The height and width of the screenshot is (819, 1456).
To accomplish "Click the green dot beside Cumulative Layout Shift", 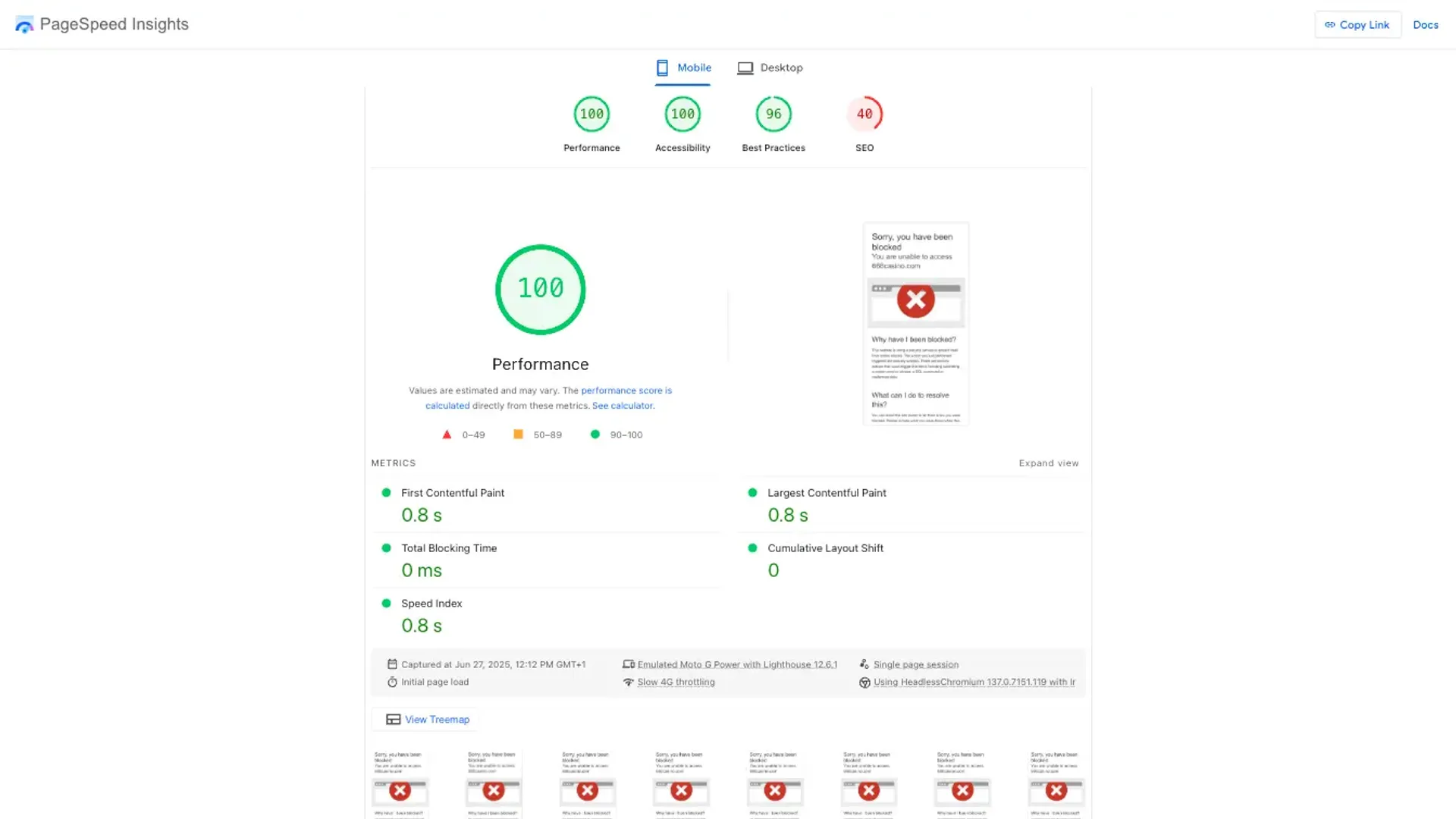I will pos(752,548).
